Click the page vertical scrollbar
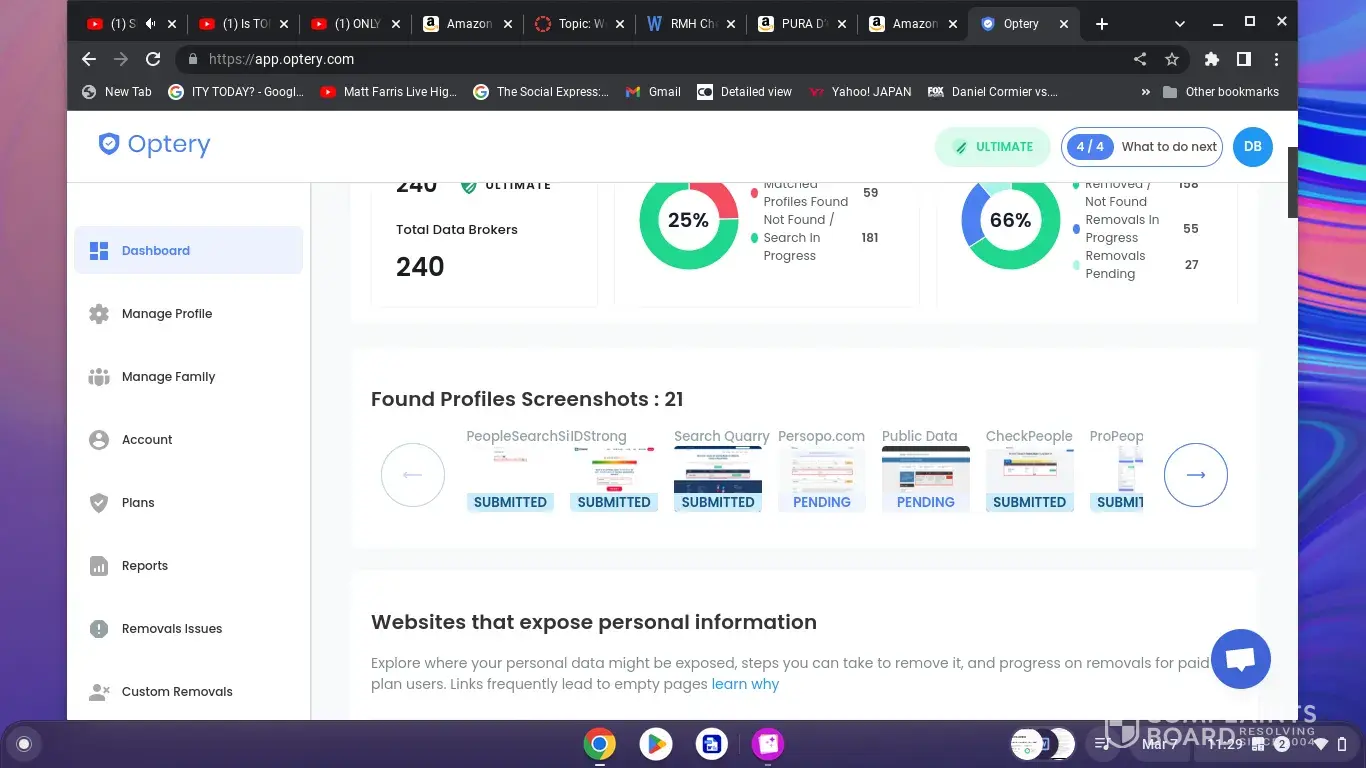Viewport: 1366px width, 768px height. [1292, 182]
